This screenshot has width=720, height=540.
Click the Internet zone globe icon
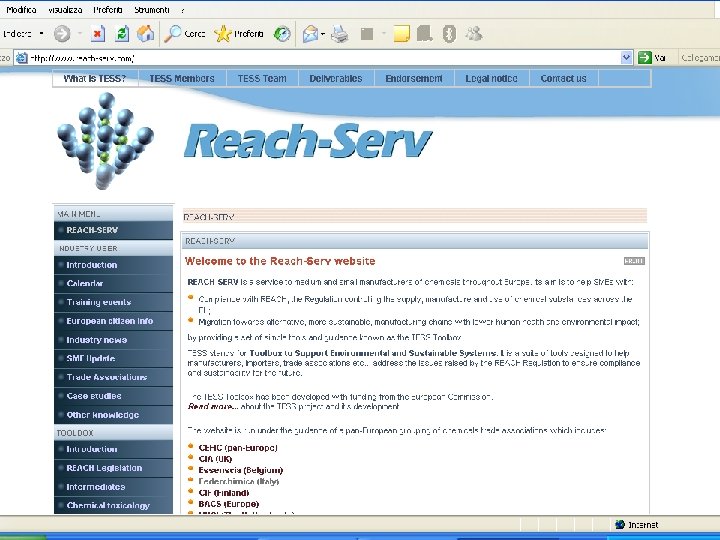tap(620, 524)
